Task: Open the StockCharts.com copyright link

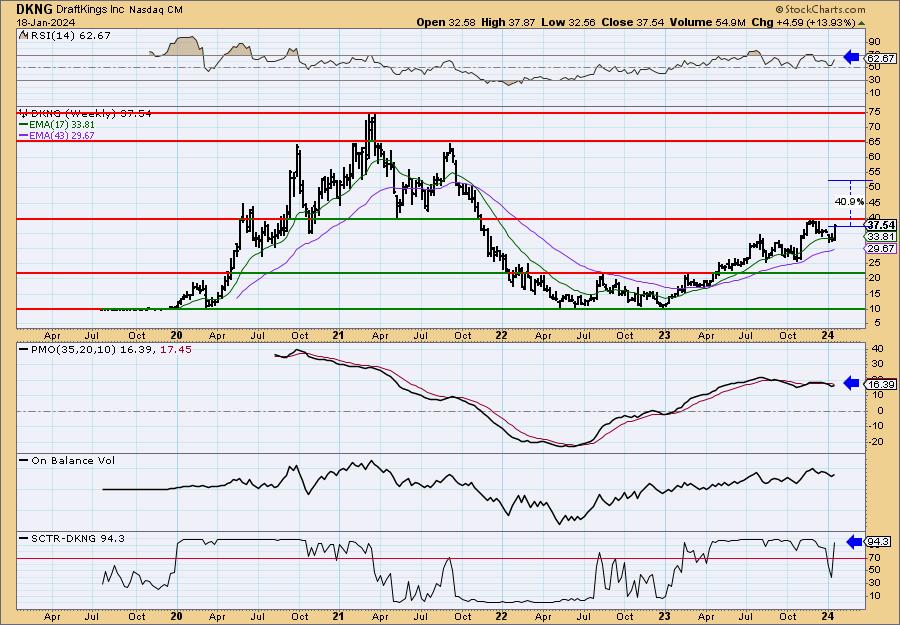Action: pyautogui.click(x=820, y=9)
